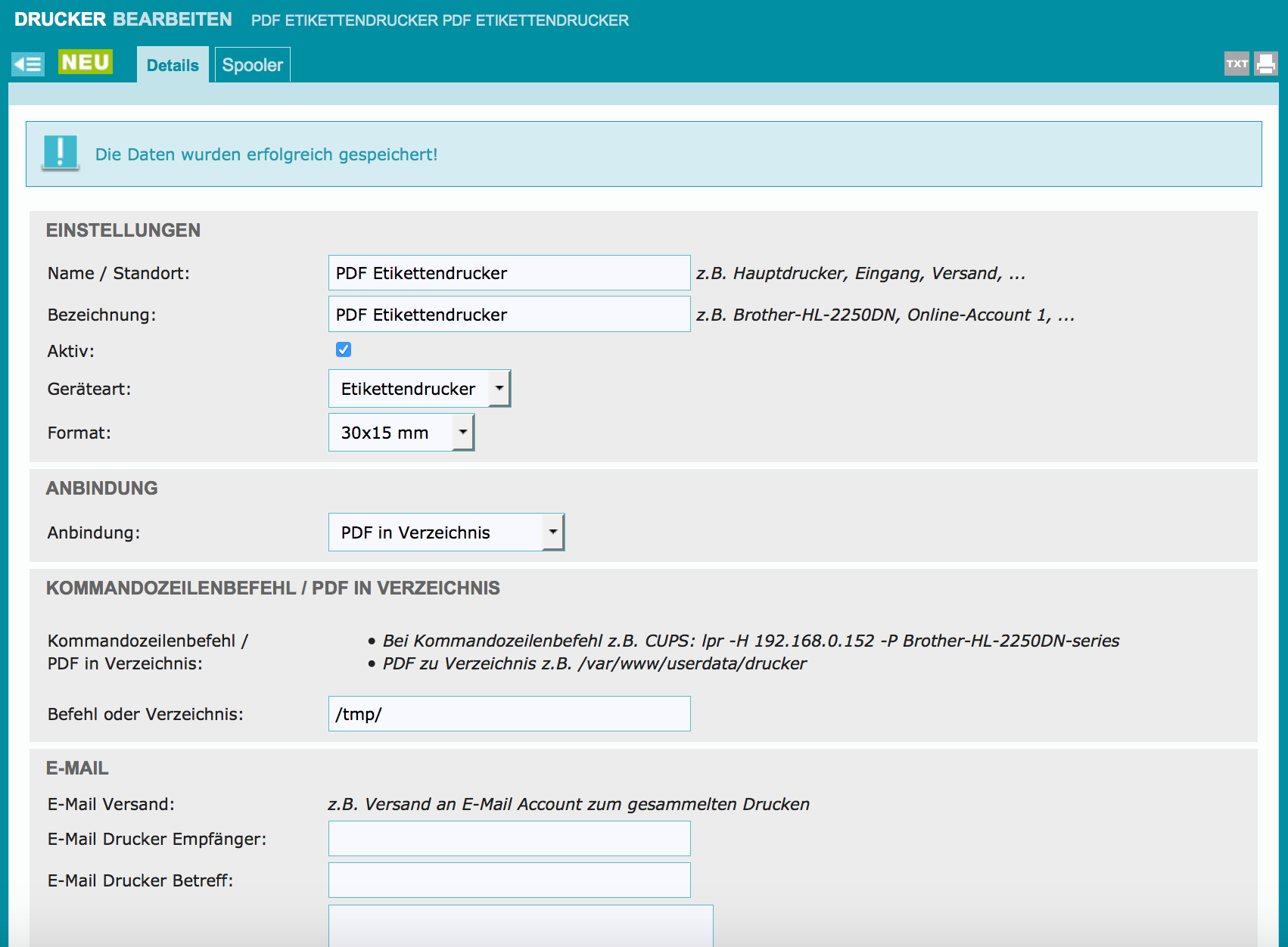Focus the Bezeichnung text field

[509, 315]
